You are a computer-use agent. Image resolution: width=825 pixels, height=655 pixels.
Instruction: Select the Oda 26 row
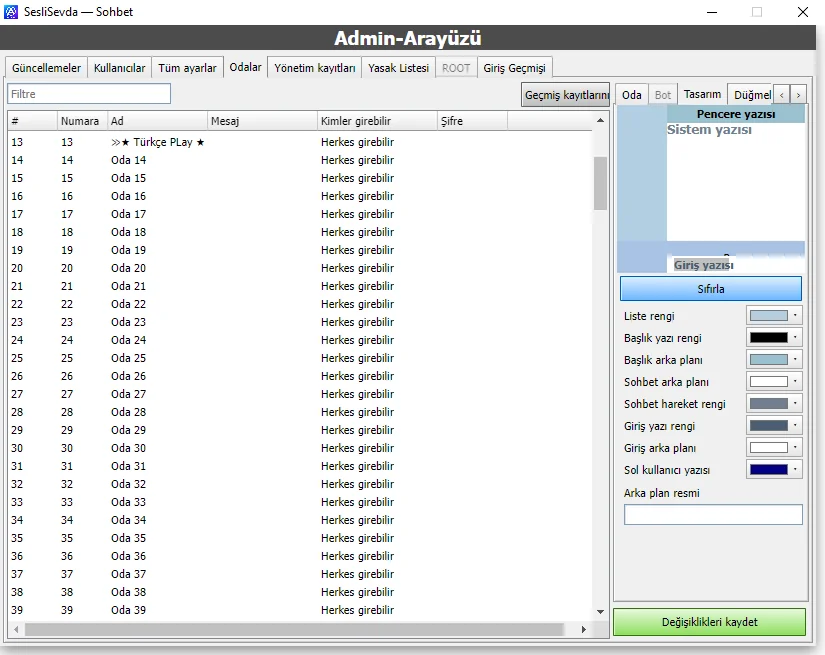(x=300, y=376)
